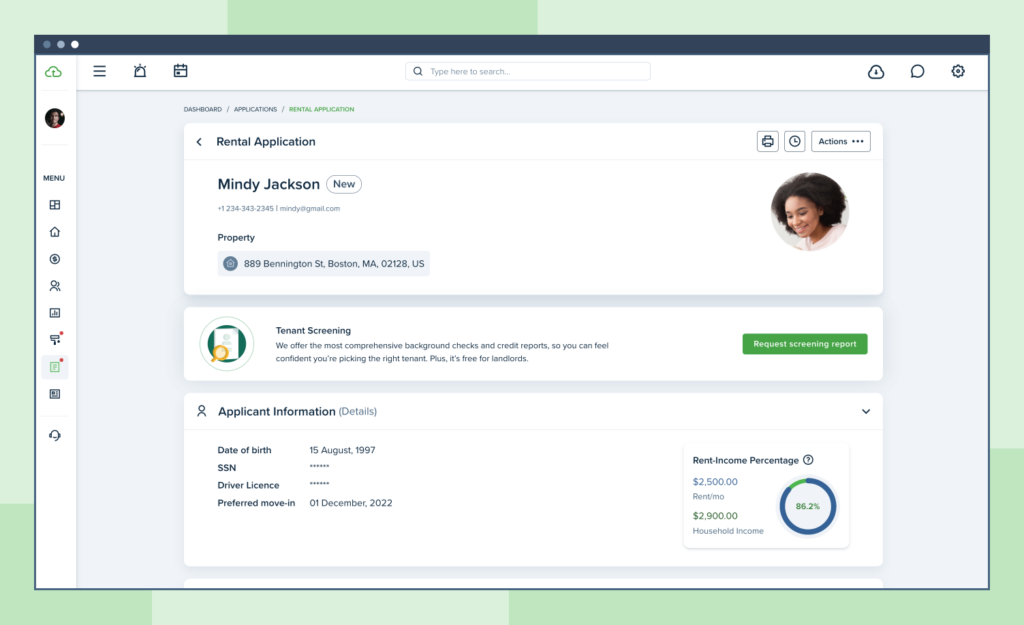Screen dimensions: 1024x625
Task: Open the dashboard grid sidebar icon
Action: [x=55, y=205]
